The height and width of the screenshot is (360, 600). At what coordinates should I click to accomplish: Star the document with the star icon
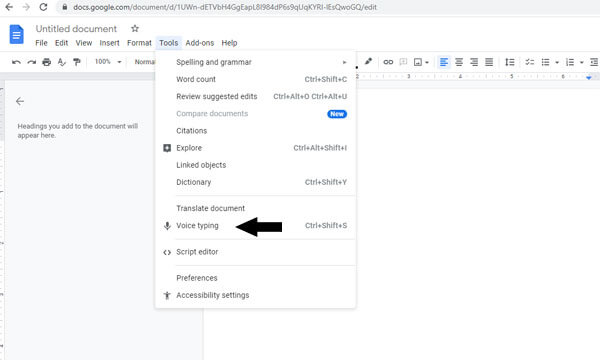pyautogui.click(x=135, y=29)
